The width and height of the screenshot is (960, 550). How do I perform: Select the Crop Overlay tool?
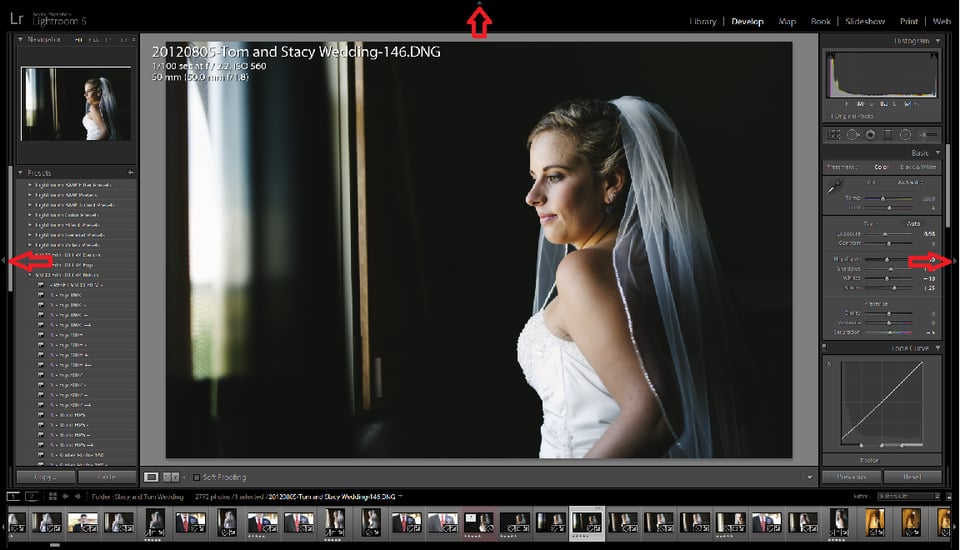tap(834, 135)
